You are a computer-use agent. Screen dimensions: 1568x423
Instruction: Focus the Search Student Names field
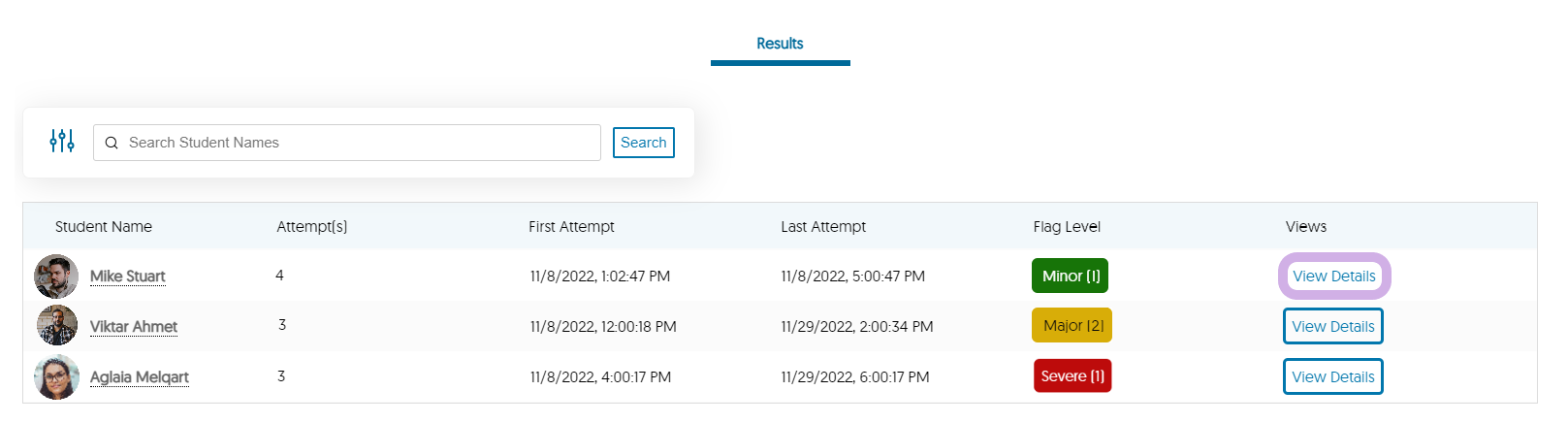pos(347,143)
